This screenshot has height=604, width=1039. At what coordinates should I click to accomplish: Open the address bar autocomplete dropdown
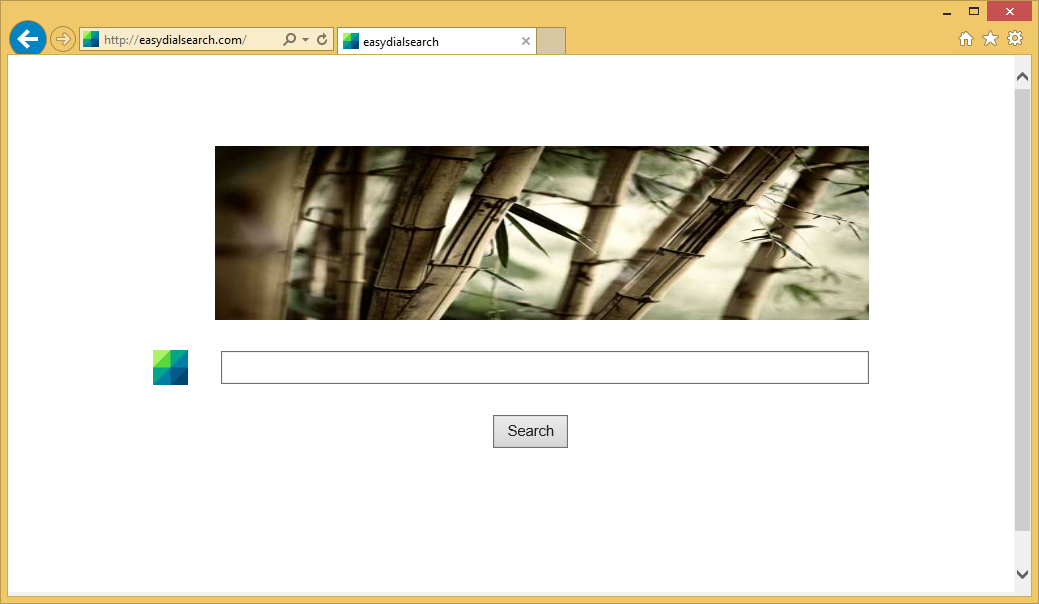coord(303,38)
